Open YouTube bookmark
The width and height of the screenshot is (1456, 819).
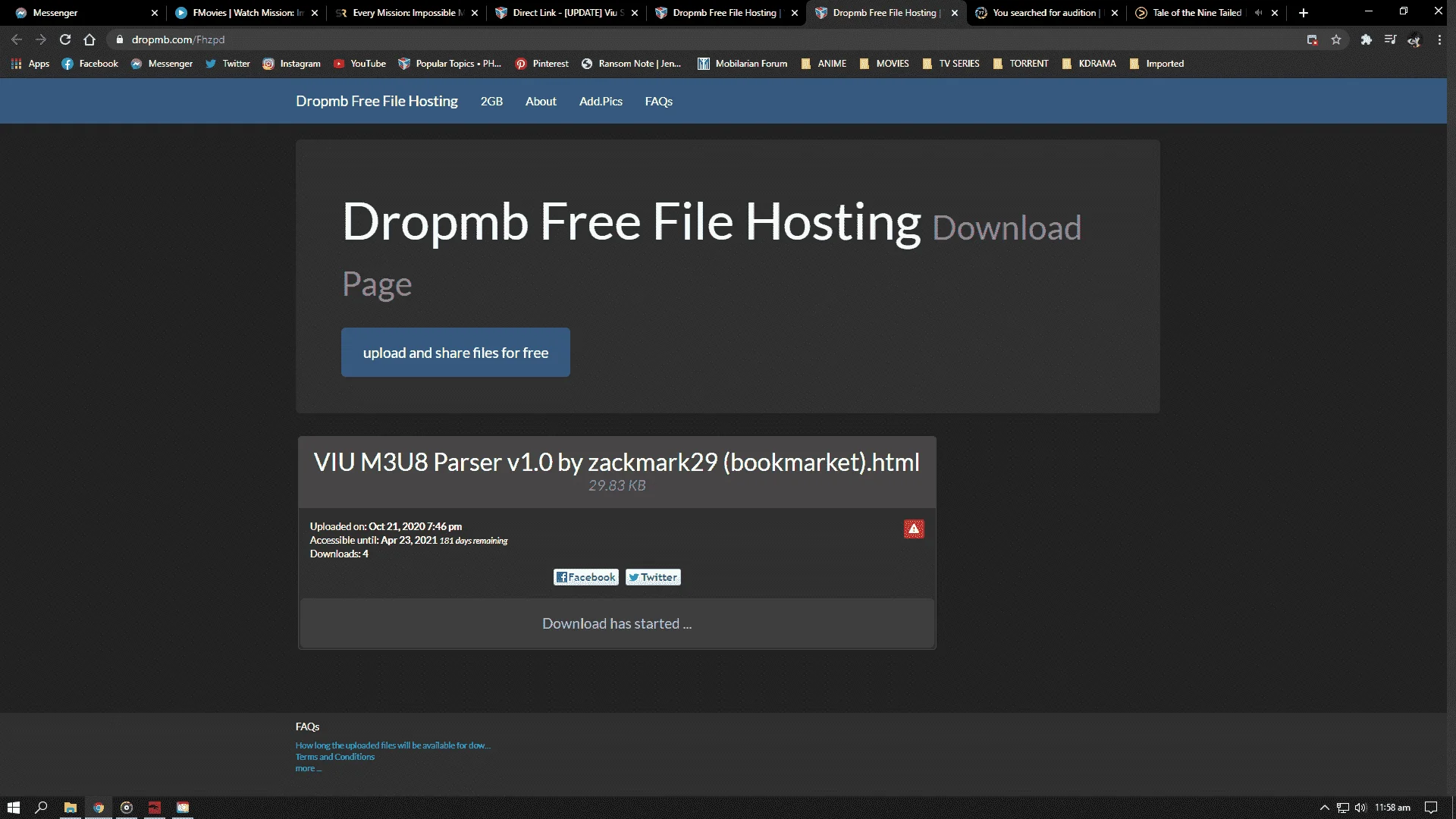[359, 64]
